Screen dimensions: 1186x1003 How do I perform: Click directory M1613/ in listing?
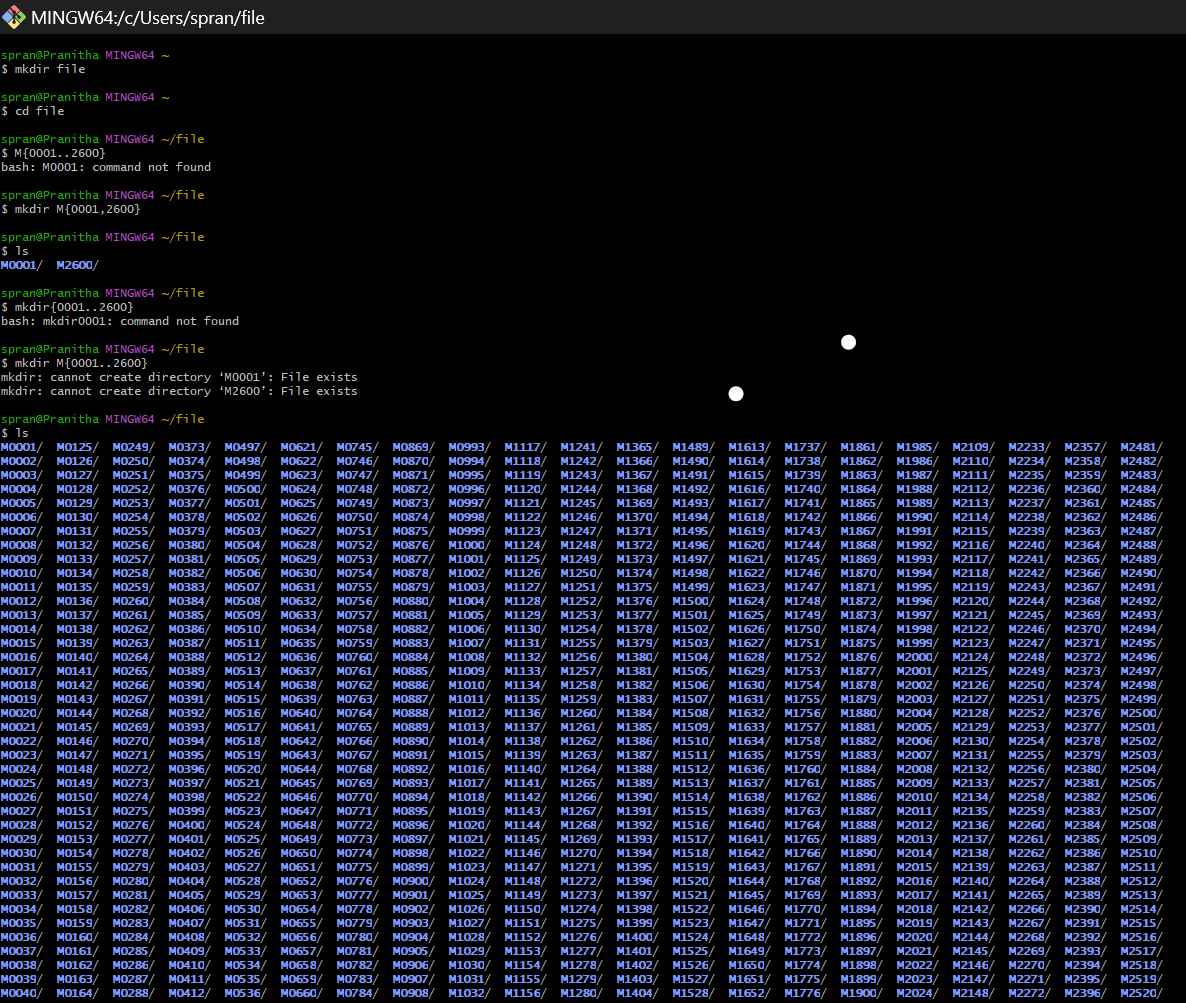(x=749, y=447)
